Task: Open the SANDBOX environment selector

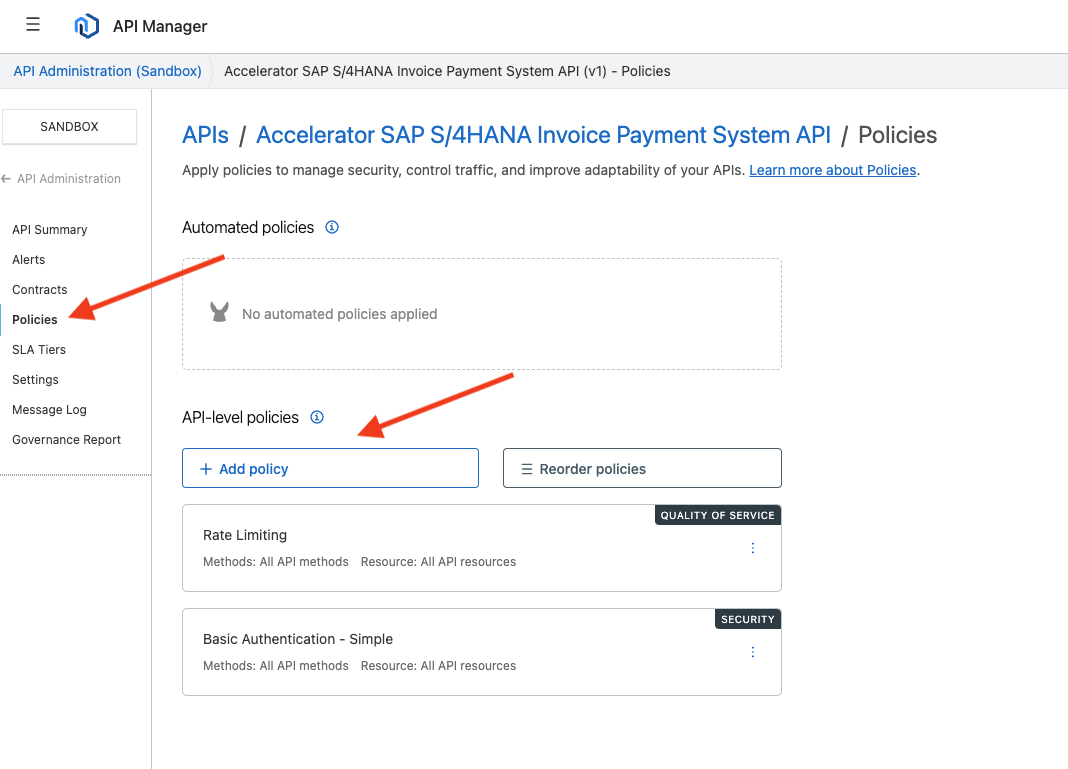Action: click(70, 127)
